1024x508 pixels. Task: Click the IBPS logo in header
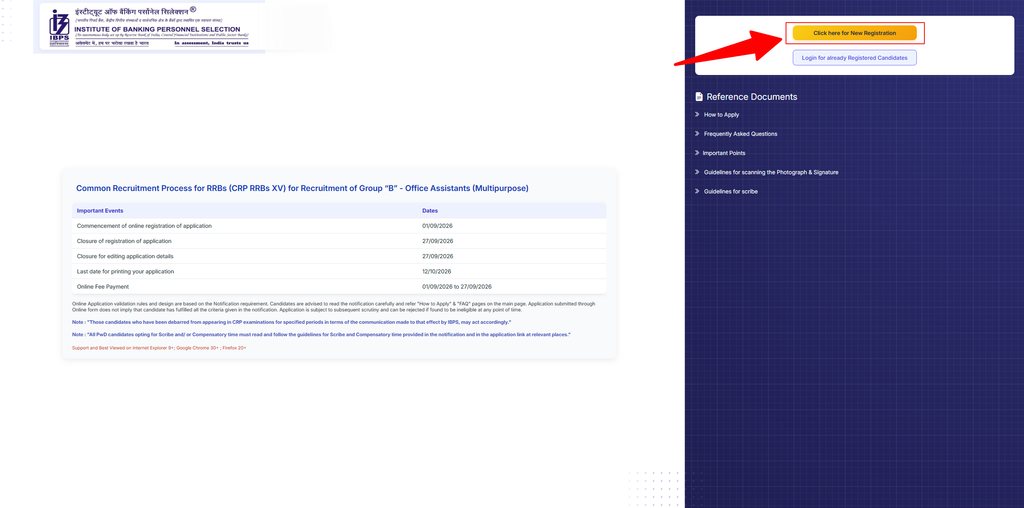(x=59, y=28)
